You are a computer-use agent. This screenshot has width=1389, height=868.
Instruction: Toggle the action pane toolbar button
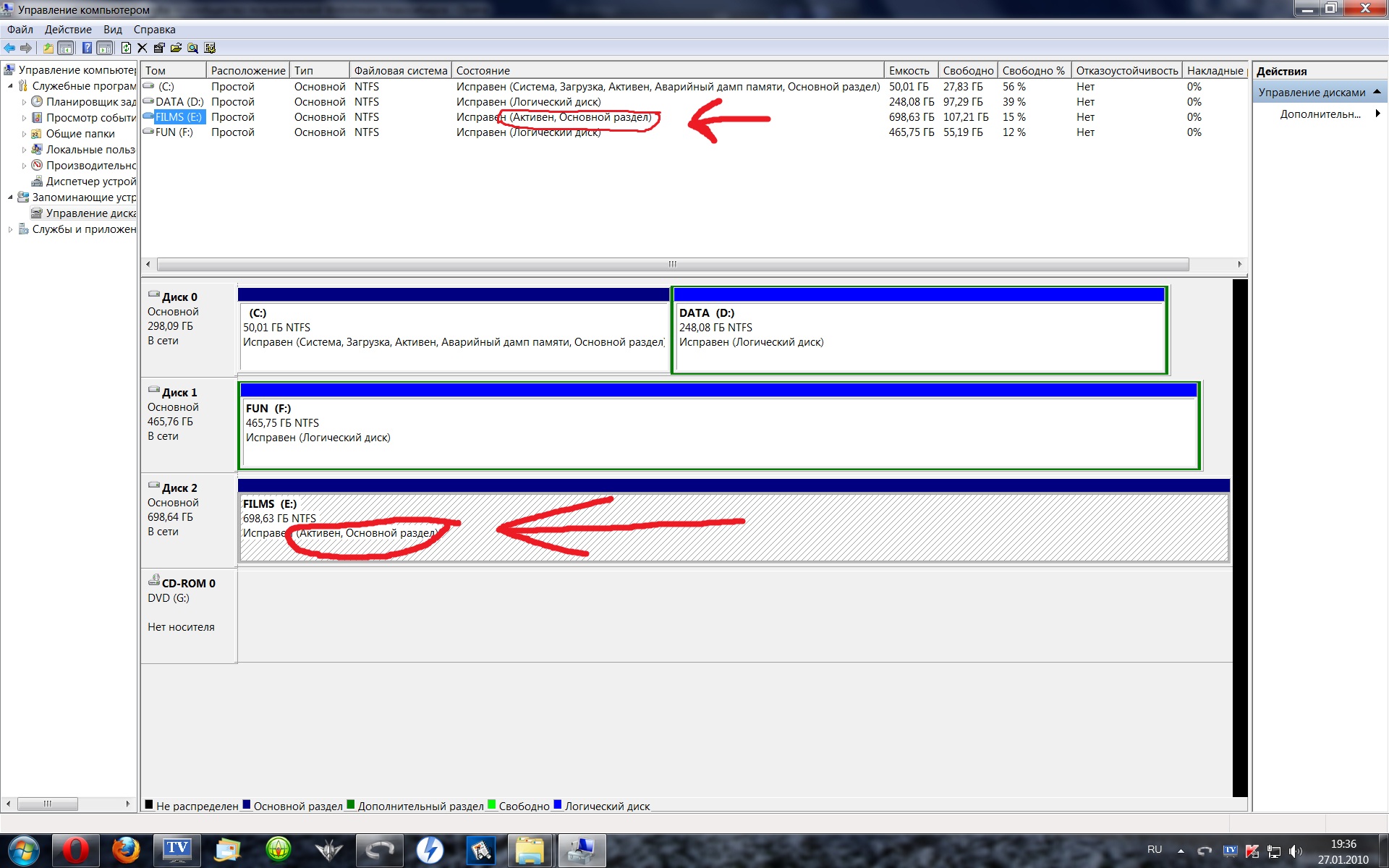coord(105,48)
